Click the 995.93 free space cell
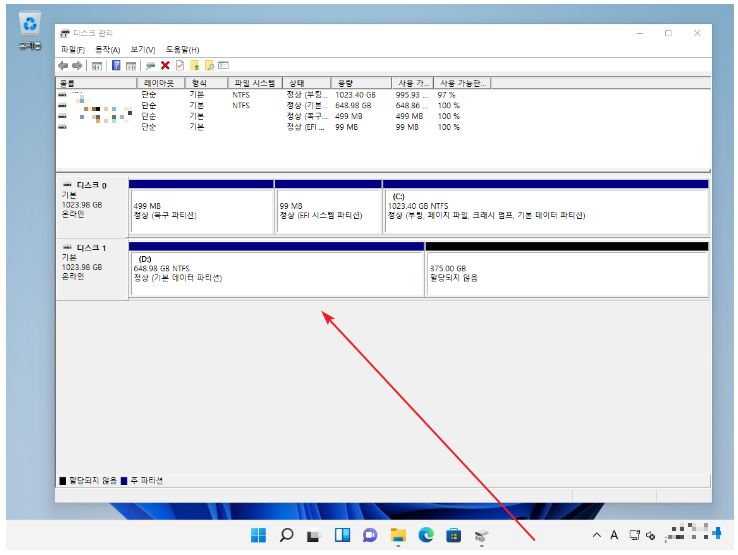Viewport: 738px width, 555px height. pyautogui.click(x=411, y=95)
